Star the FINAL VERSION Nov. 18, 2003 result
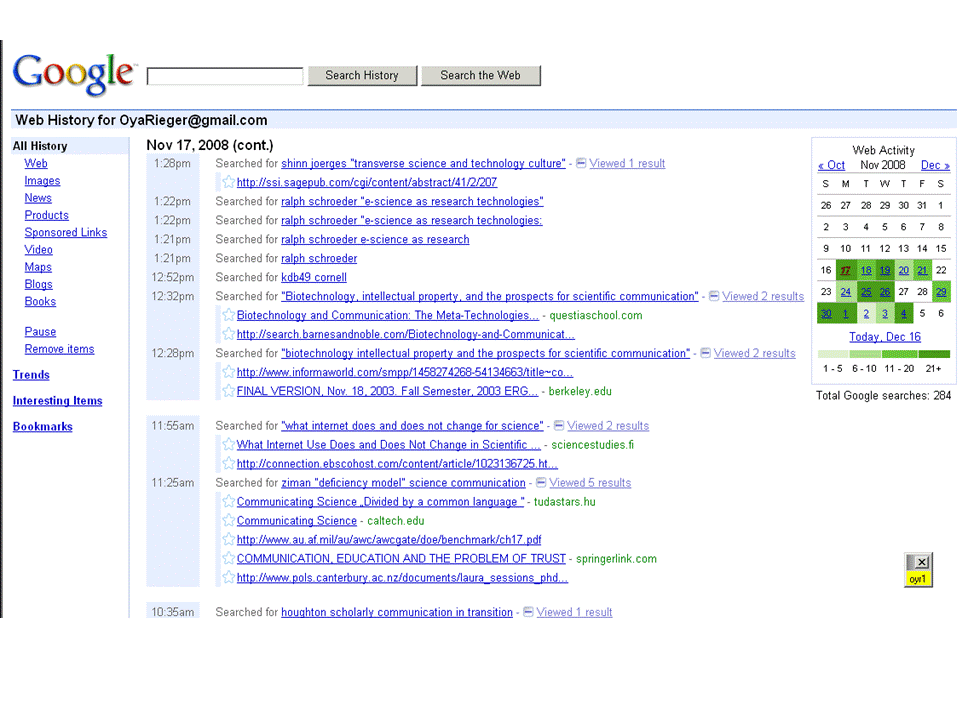The image size is (960, 720). click(228, 391)
